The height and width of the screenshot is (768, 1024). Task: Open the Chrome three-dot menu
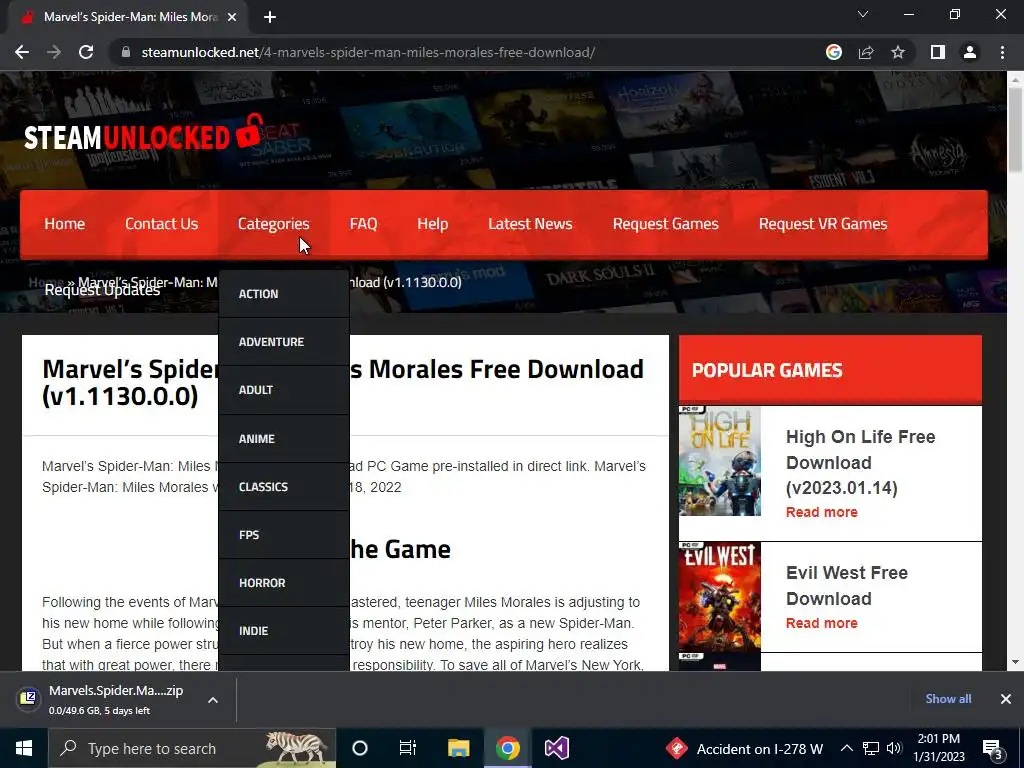coord(1002,52)
